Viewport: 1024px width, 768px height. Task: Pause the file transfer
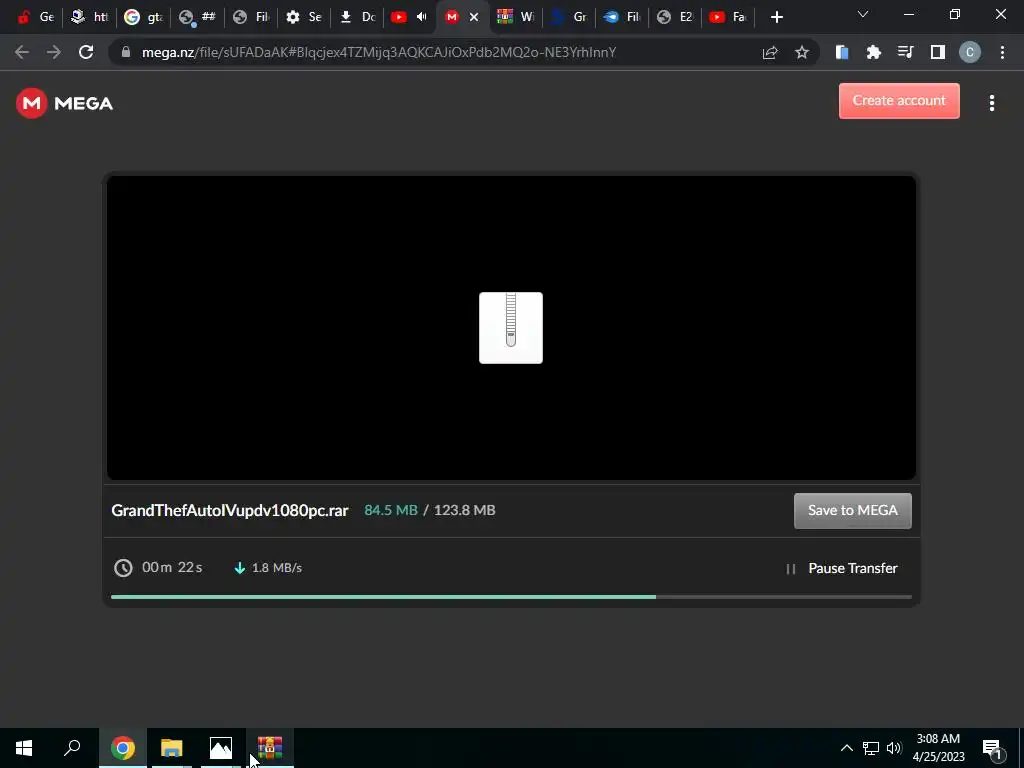(841, 568)
